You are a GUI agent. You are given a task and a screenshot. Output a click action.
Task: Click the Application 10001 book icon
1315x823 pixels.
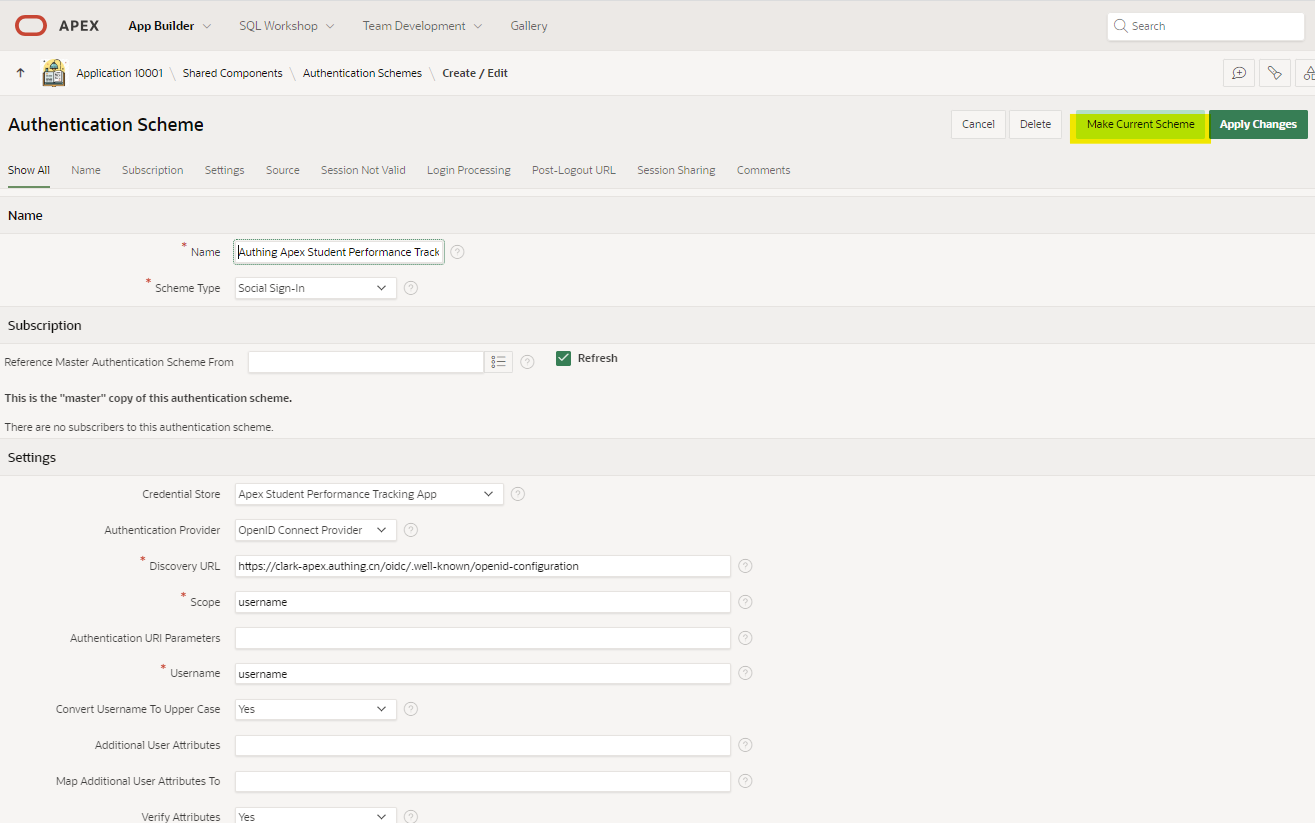[54, 73]
